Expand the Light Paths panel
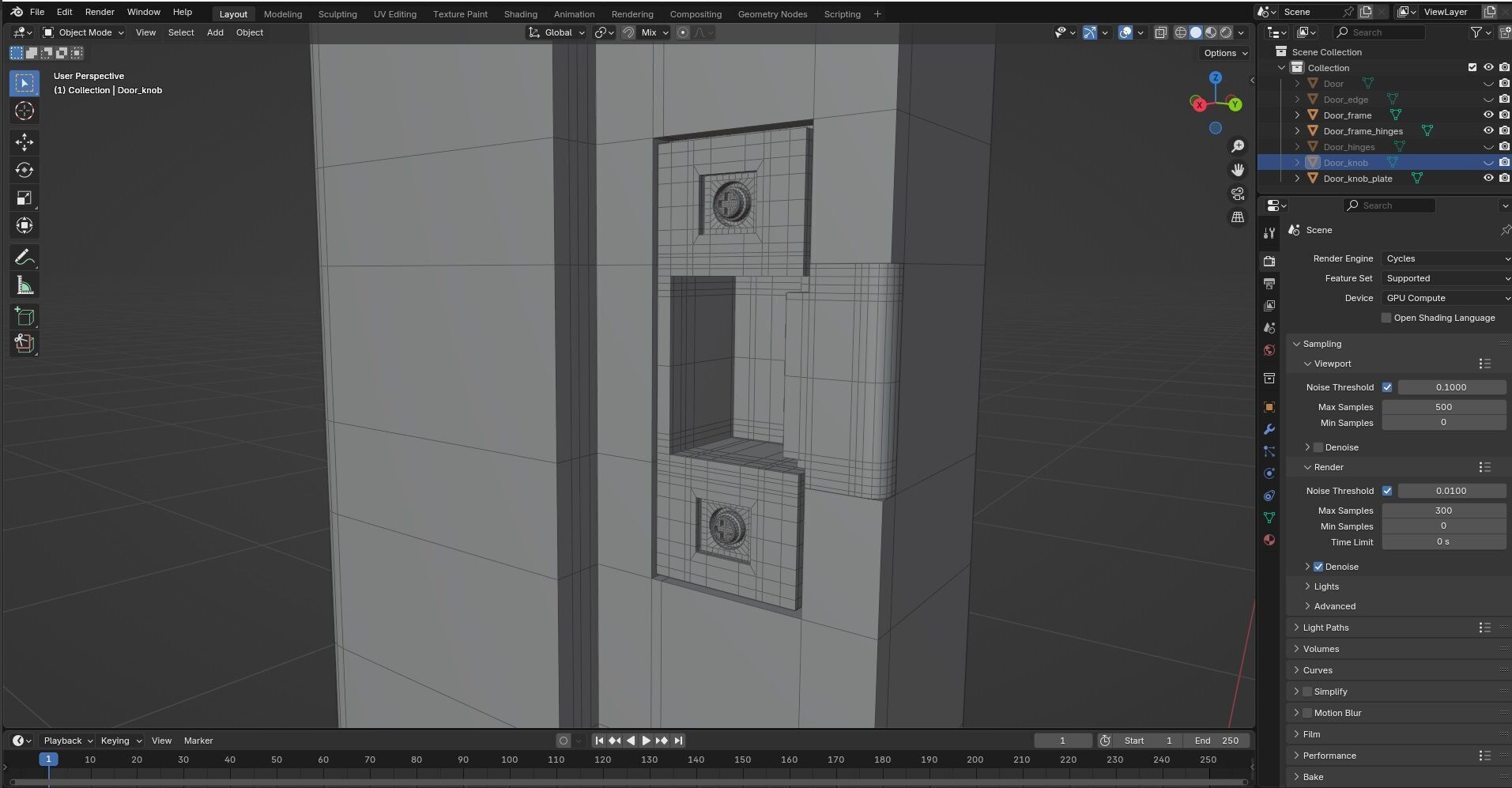Screen dimensions: 1512x788 (1325, 628)
